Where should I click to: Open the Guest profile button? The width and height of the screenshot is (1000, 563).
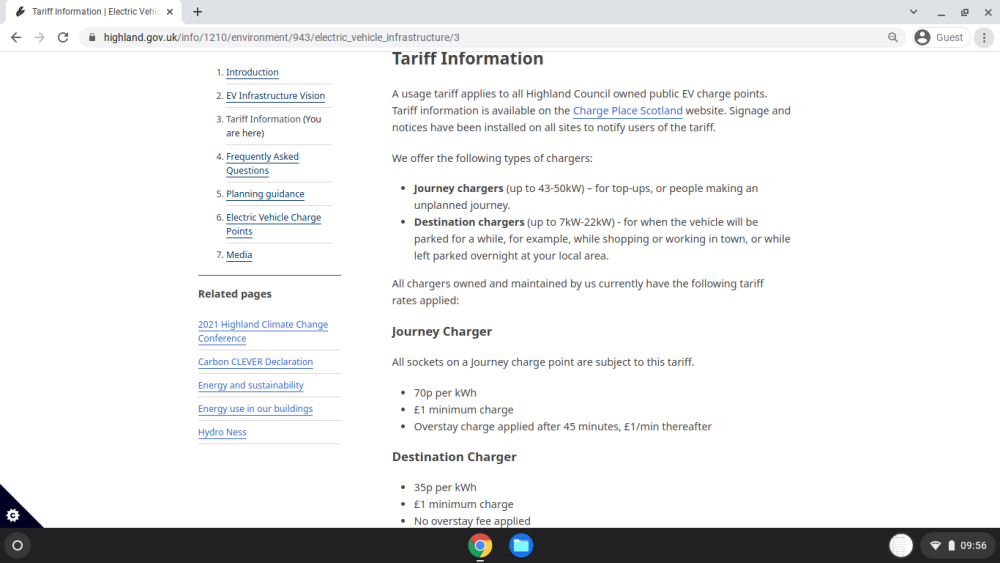click(941, 38)
